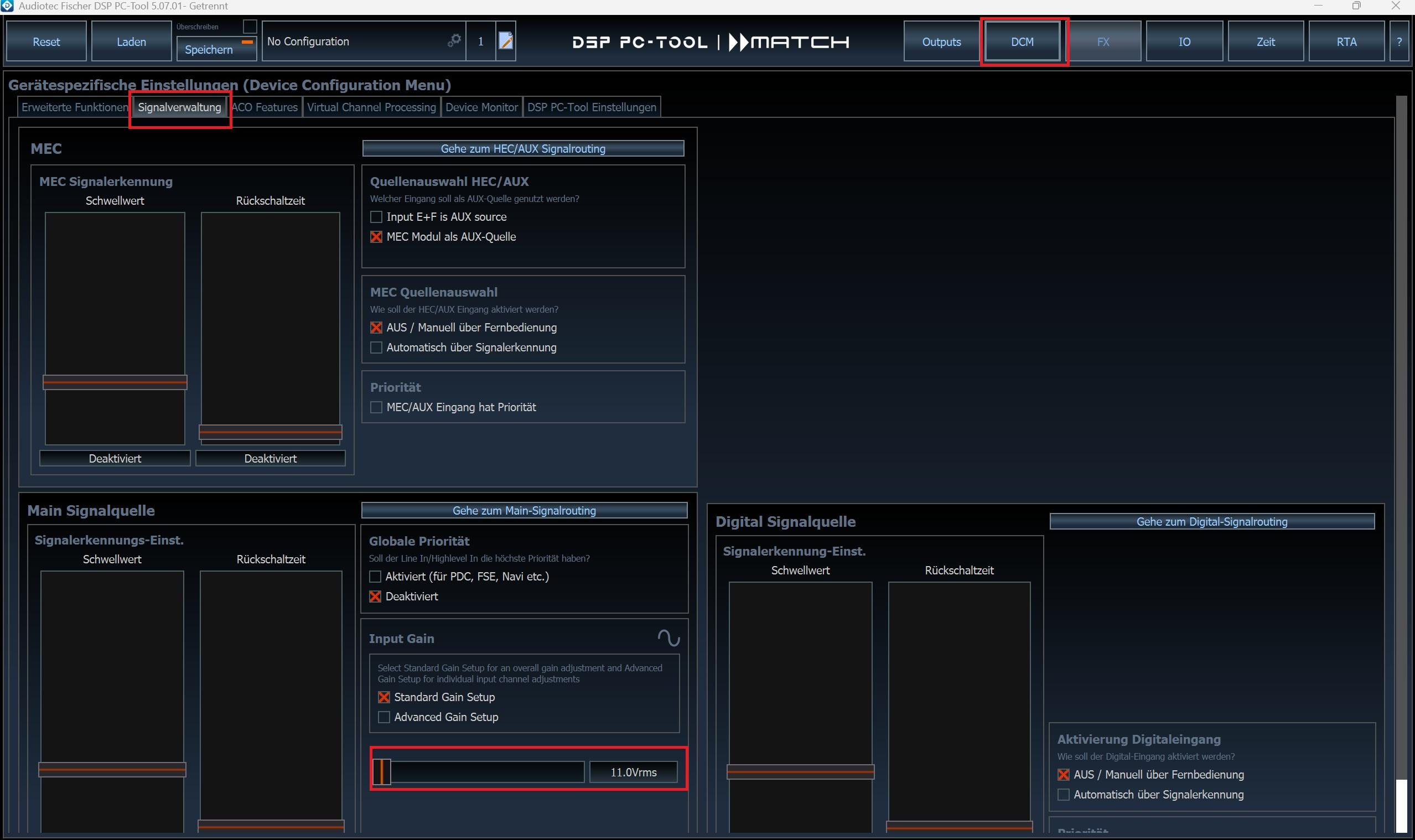1415x840 pixels.
Task: Open the Device Monitor tab
Action: click(x=481, y=107)
